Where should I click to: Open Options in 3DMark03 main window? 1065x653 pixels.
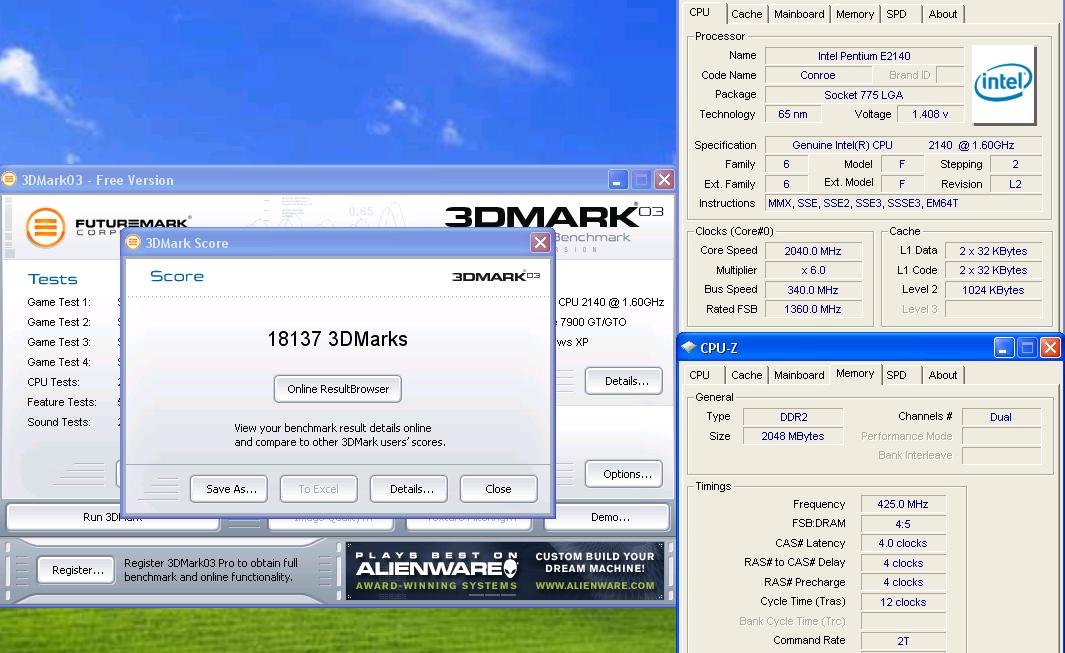(624, 474)
